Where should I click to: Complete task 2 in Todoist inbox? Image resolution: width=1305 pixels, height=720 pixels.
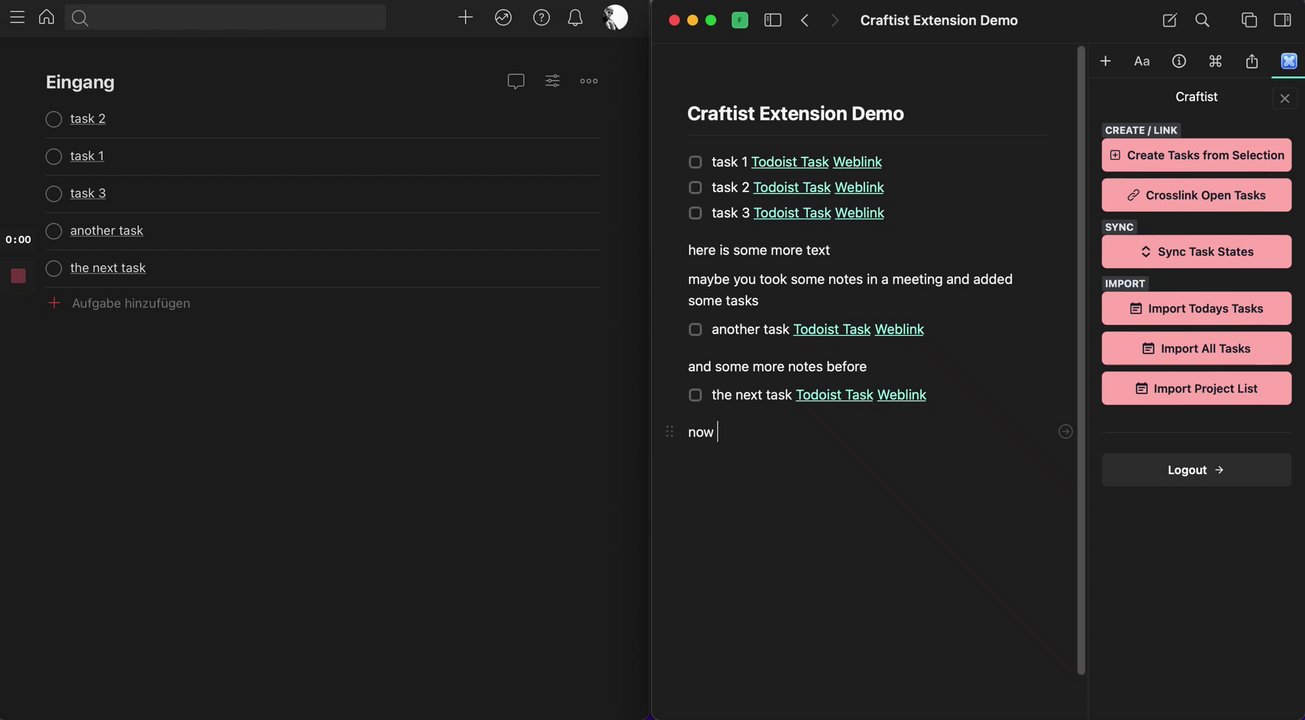tap(54, 119)
